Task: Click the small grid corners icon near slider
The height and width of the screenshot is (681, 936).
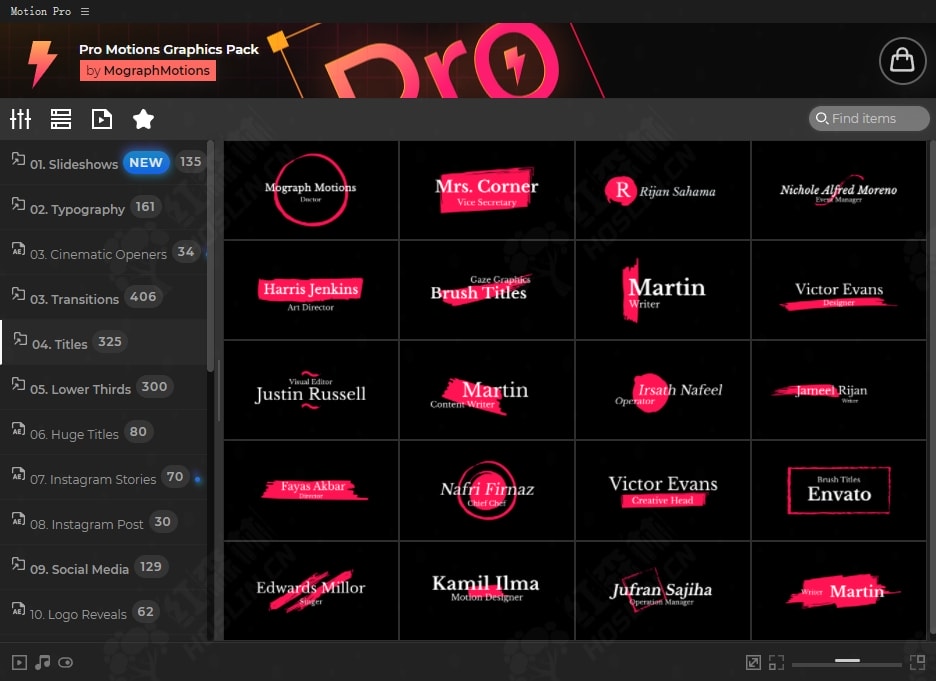Action: click(777, 662)
